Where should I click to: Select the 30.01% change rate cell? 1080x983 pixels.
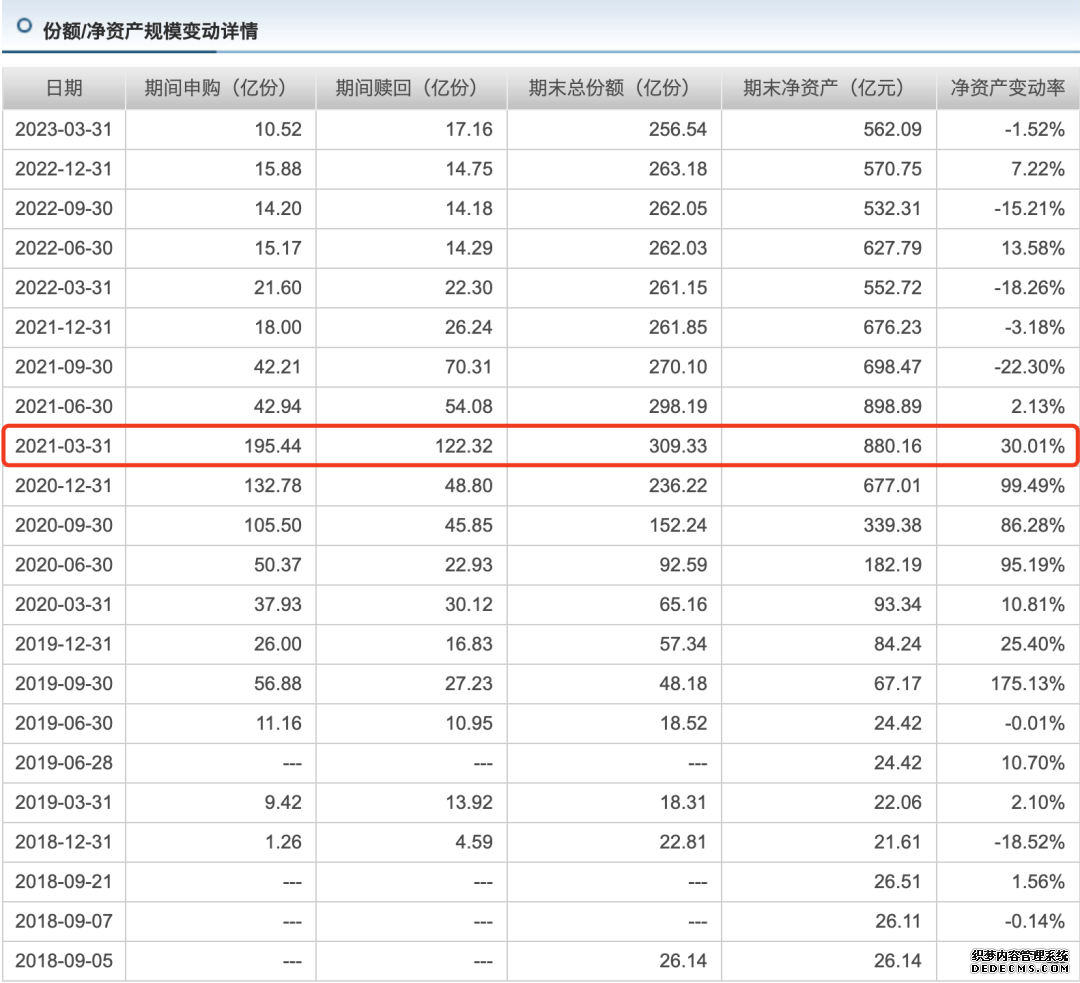click(x=1033, y=446)
